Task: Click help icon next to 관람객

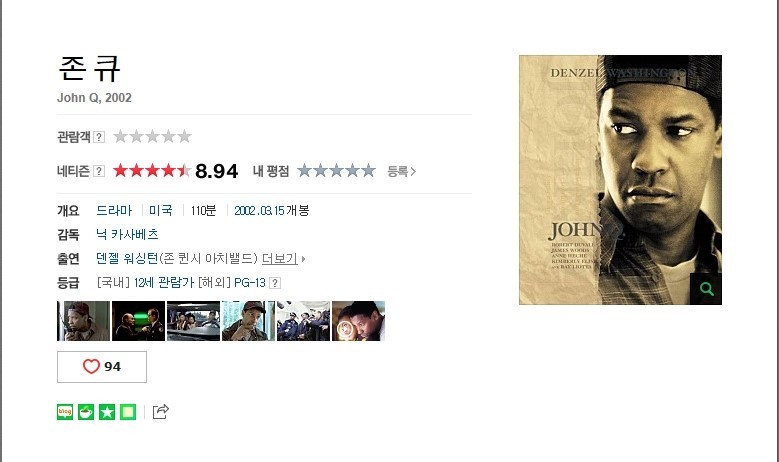Action: point(99,137)
